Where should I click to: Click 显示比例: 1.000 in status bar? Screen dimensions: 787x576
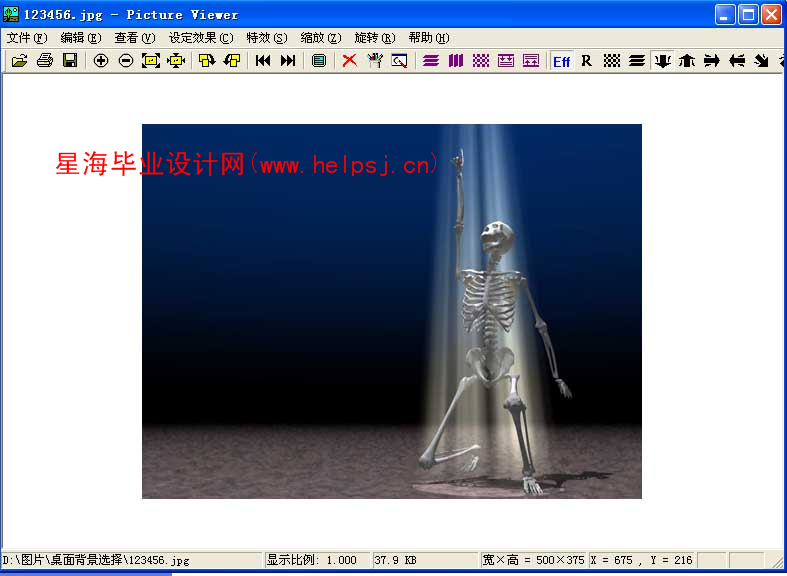point(312,560)
